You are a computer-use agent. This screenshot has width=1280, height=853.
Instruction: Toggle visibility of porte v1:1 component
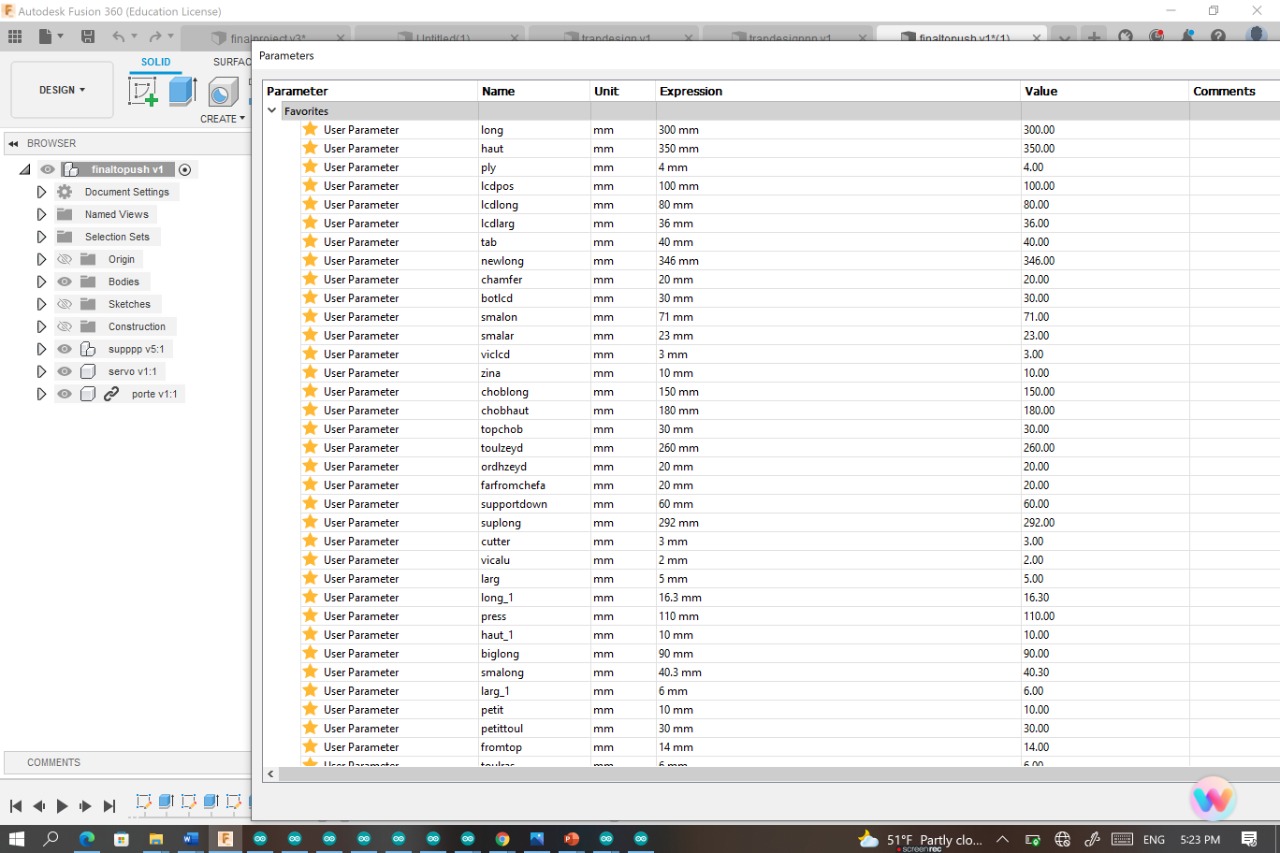click(x=65, y=394)
